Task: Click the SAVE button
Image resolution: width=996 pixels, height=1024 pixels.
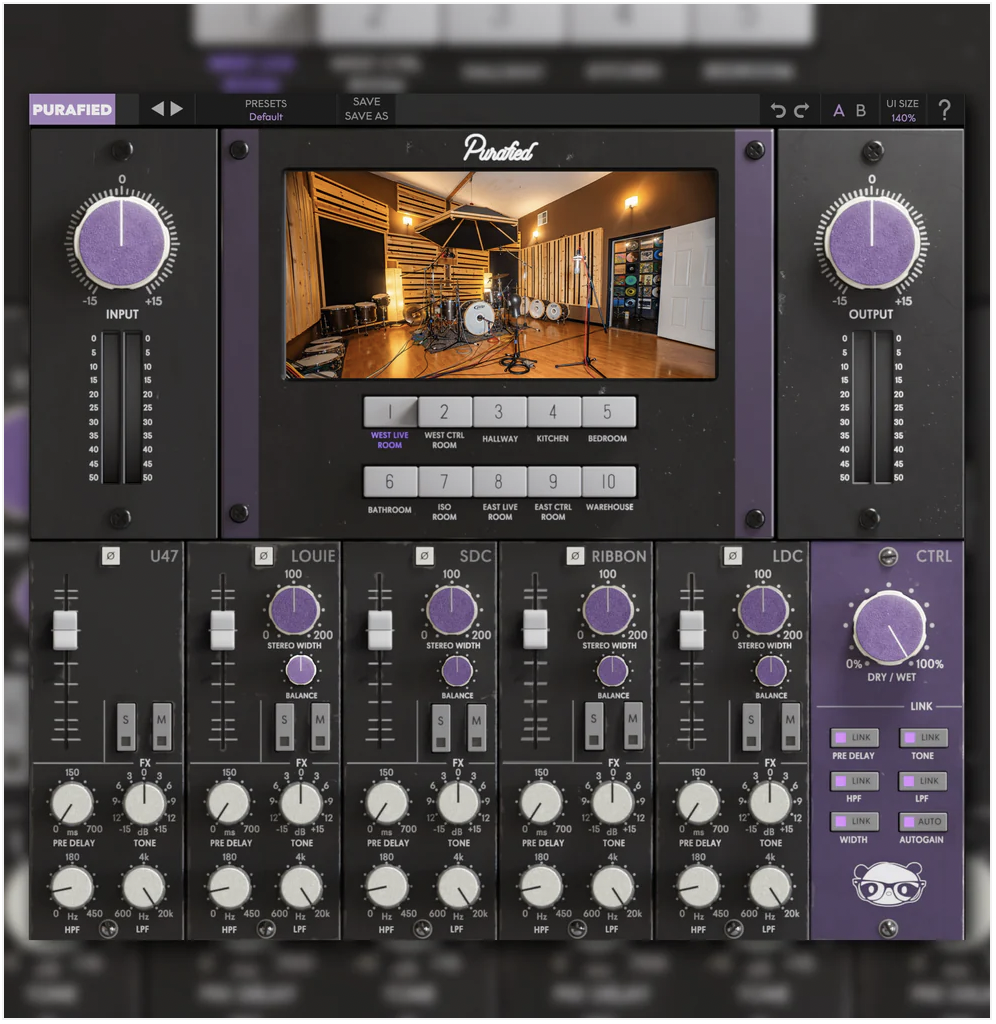Action: point(366,101)
